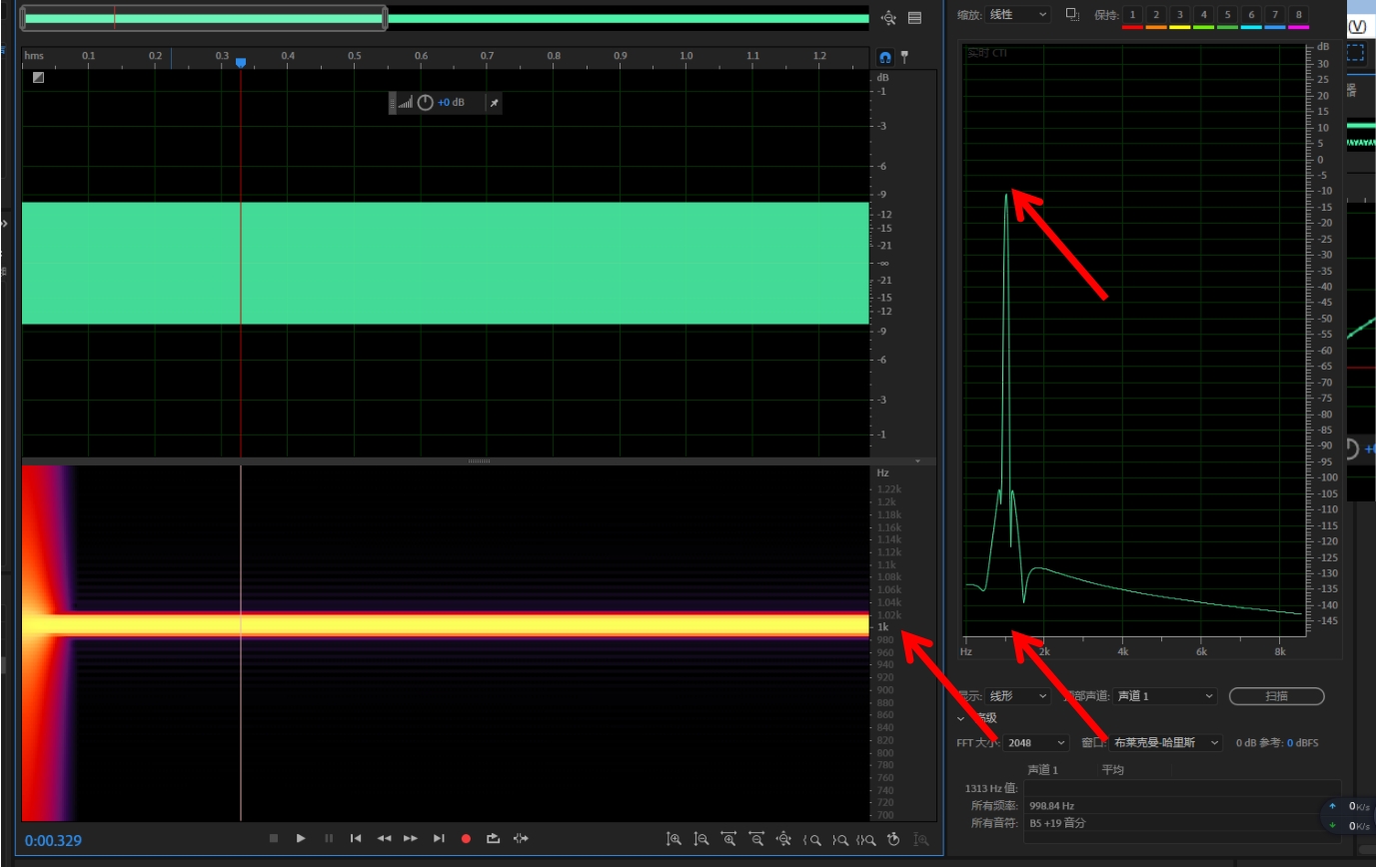Click the HUD volume knob +0 dB

pyautogui.click(x=426, y=103)
